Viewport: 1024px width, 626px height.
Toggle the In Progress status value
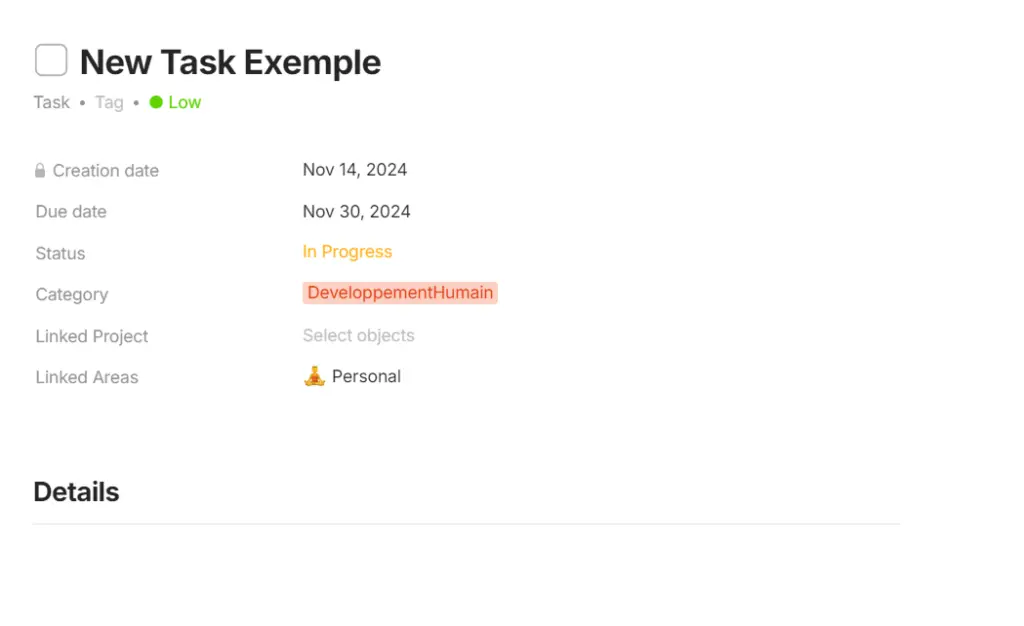point(347,251)
